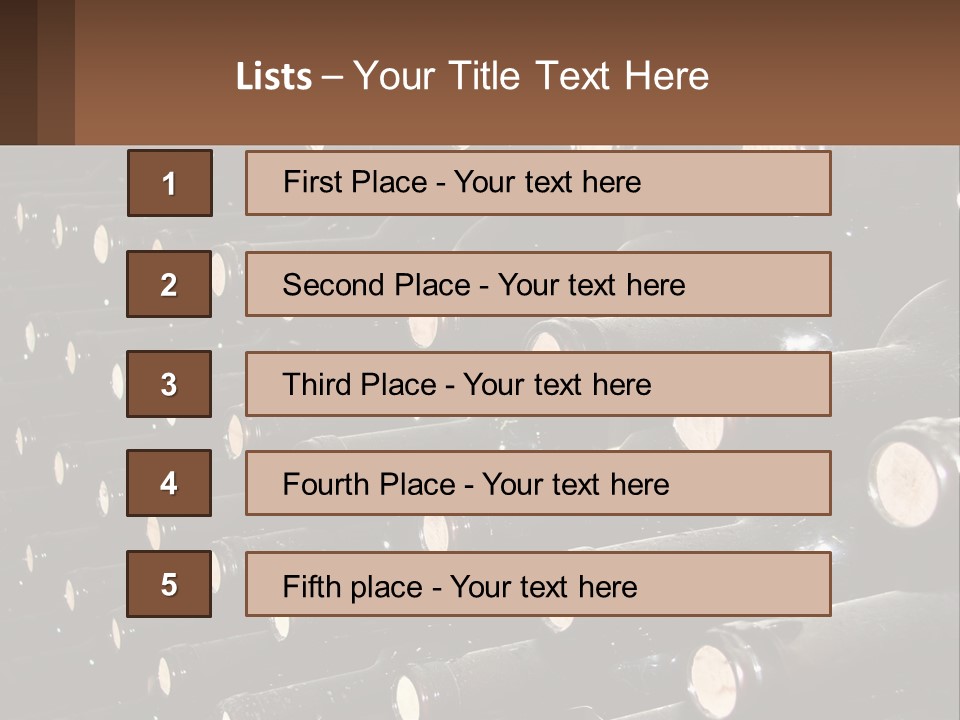960x720 pixels.
Task: Click the dark brown stripe in header
Action: click(x=18, y=72)
